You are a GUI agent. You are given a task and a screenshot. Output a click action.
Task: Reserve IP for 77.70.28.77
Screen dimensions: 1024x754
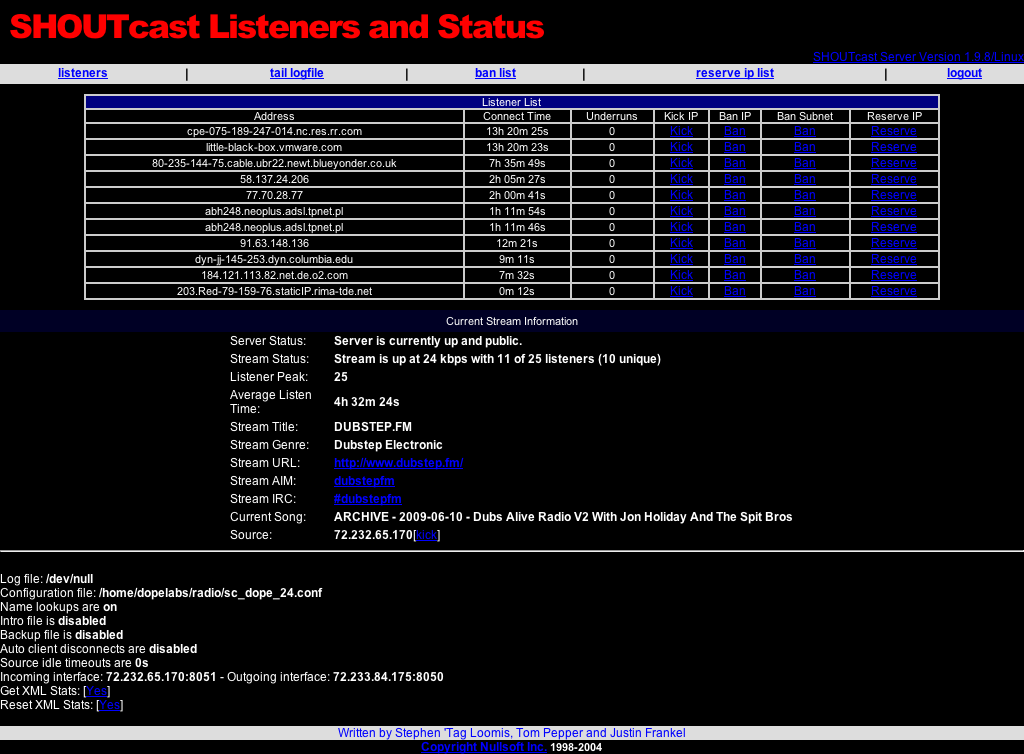coord(894,195)
